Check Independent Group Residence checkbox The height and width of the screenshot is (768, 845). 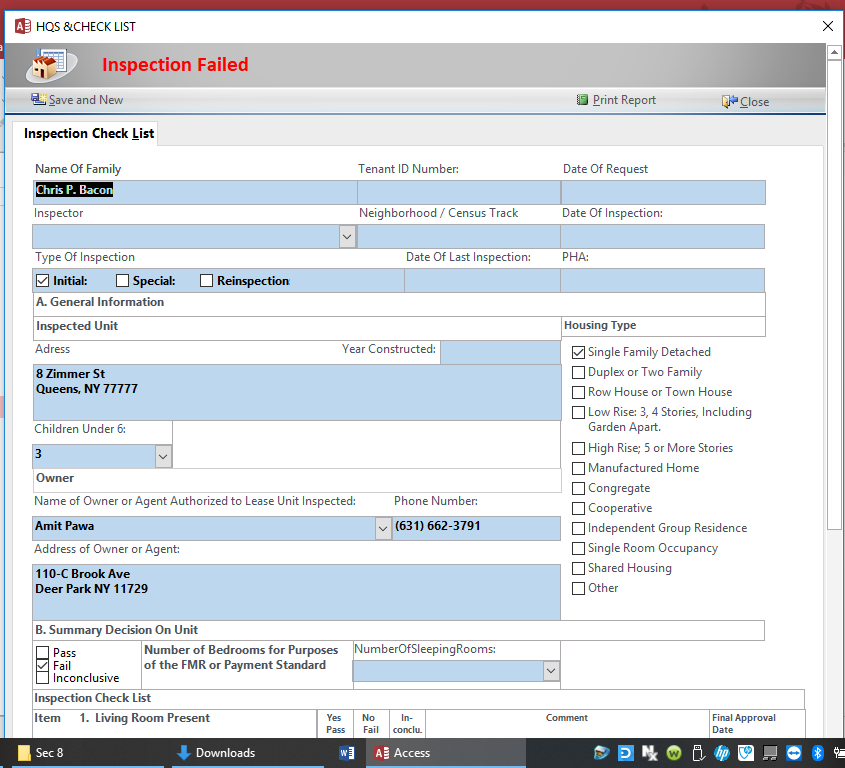click(578, 528)
